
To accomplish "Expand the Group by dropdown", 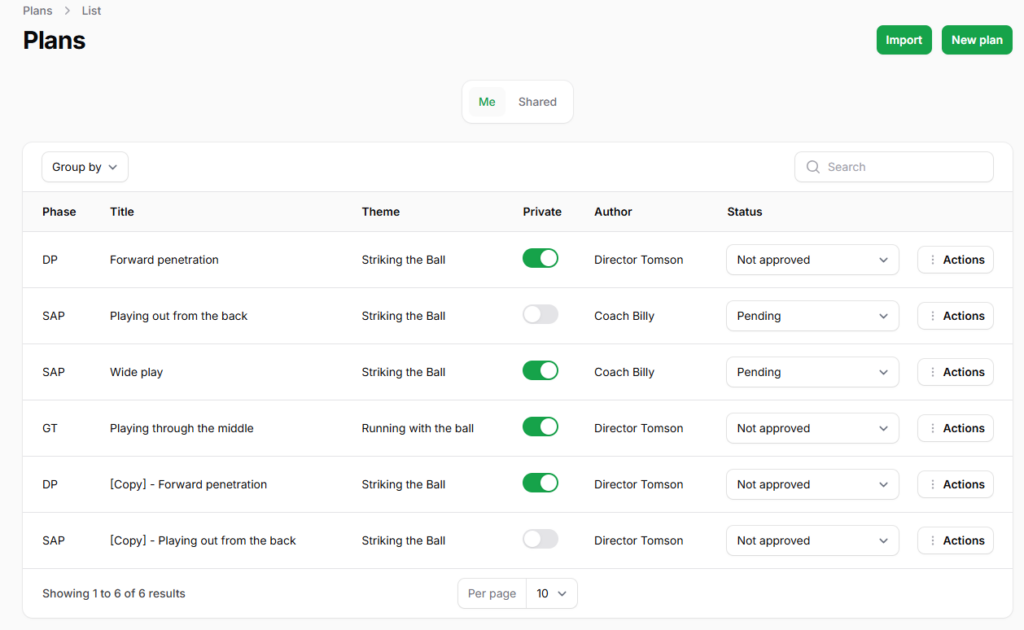I will pyautogui.click(x=85, y=167).
